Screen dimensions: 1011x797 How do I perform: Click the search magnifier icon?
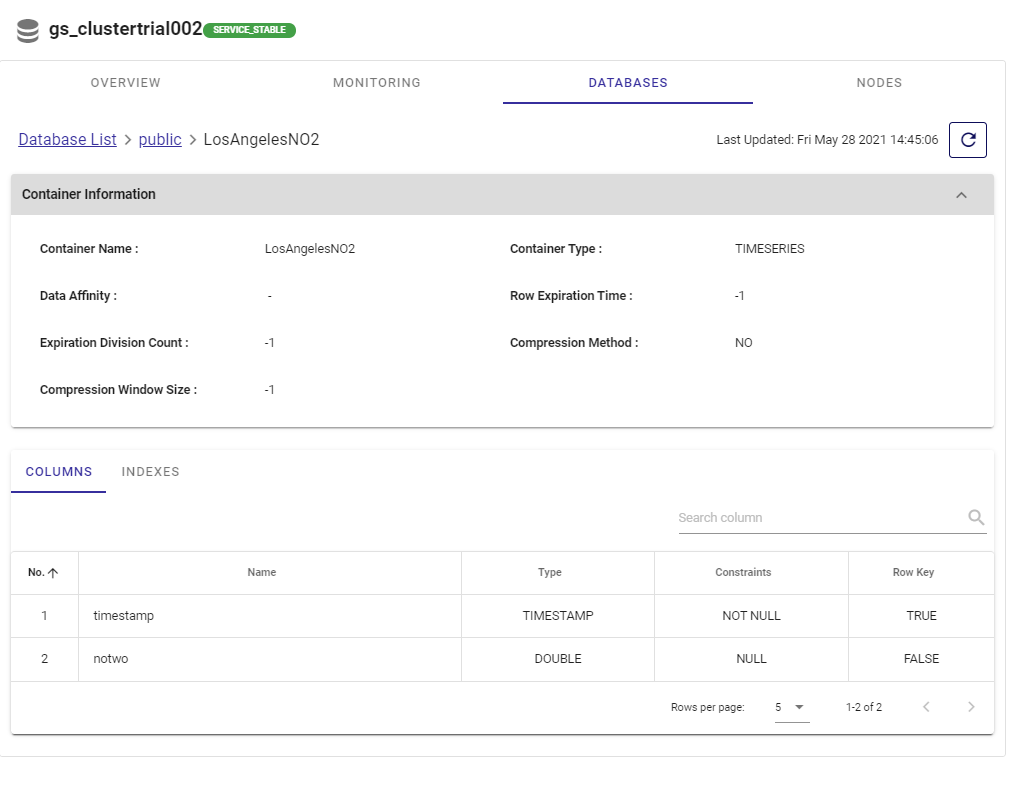click(976, 518)
